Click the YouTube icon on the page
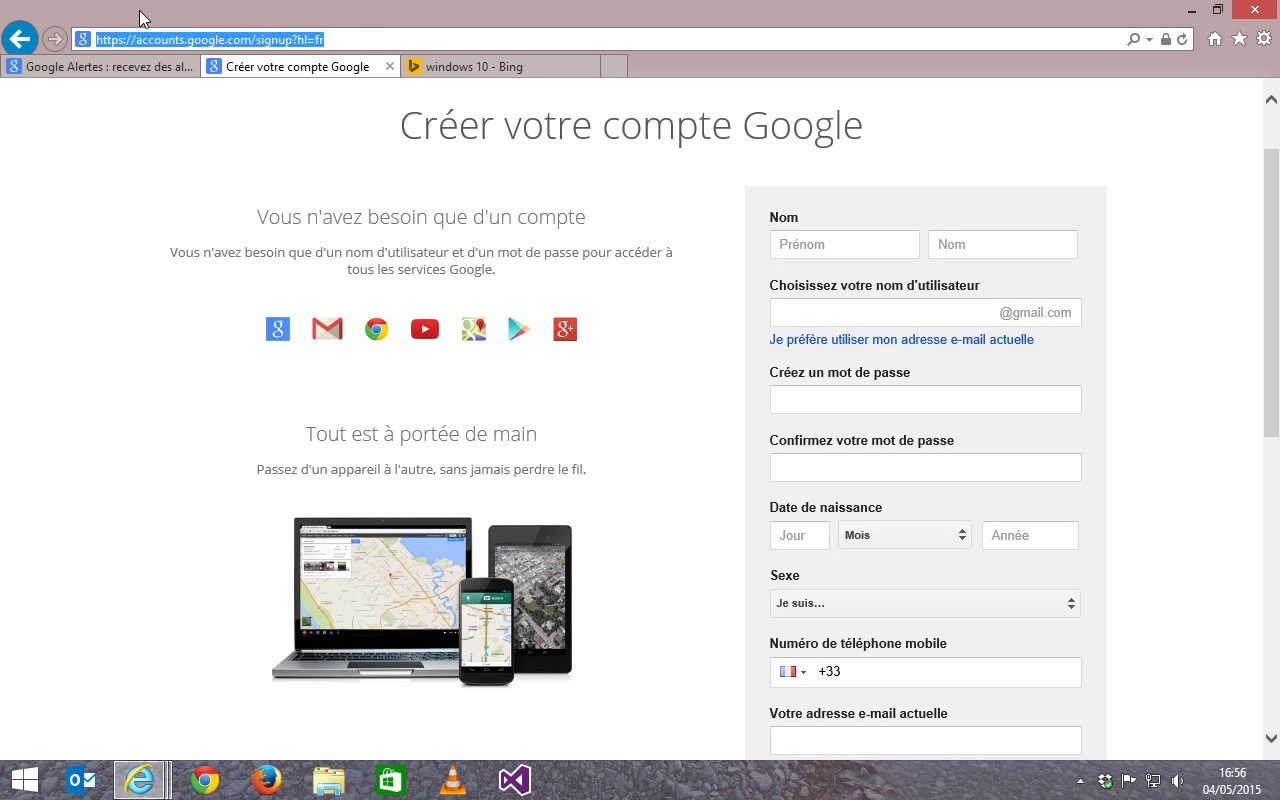 [x=425, y=329]
